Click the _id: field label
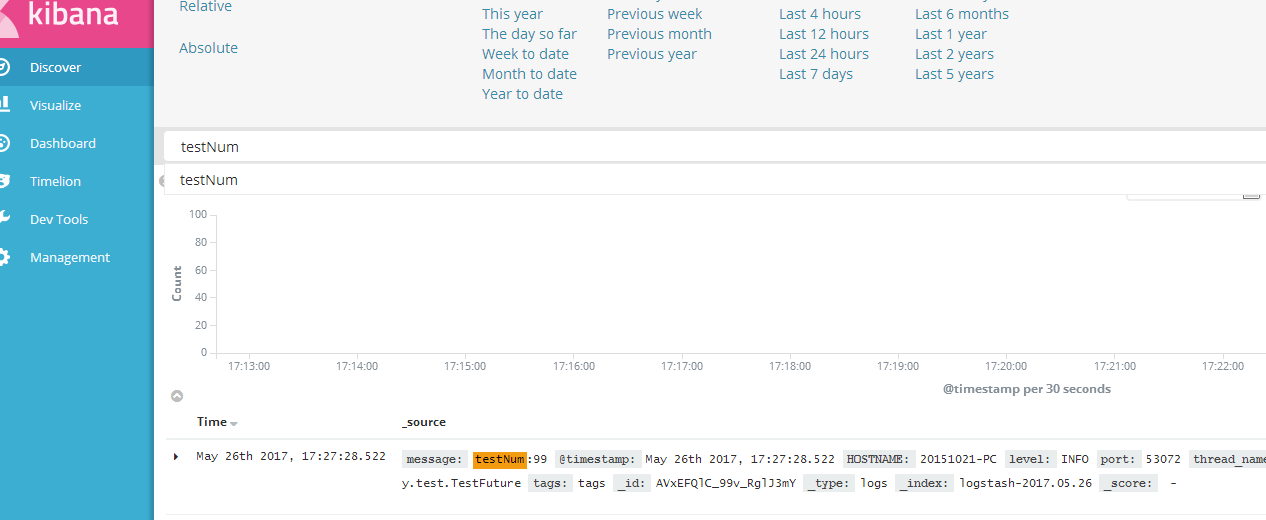This screenshot has width=1266, height=520. click(x=633, y=483)
